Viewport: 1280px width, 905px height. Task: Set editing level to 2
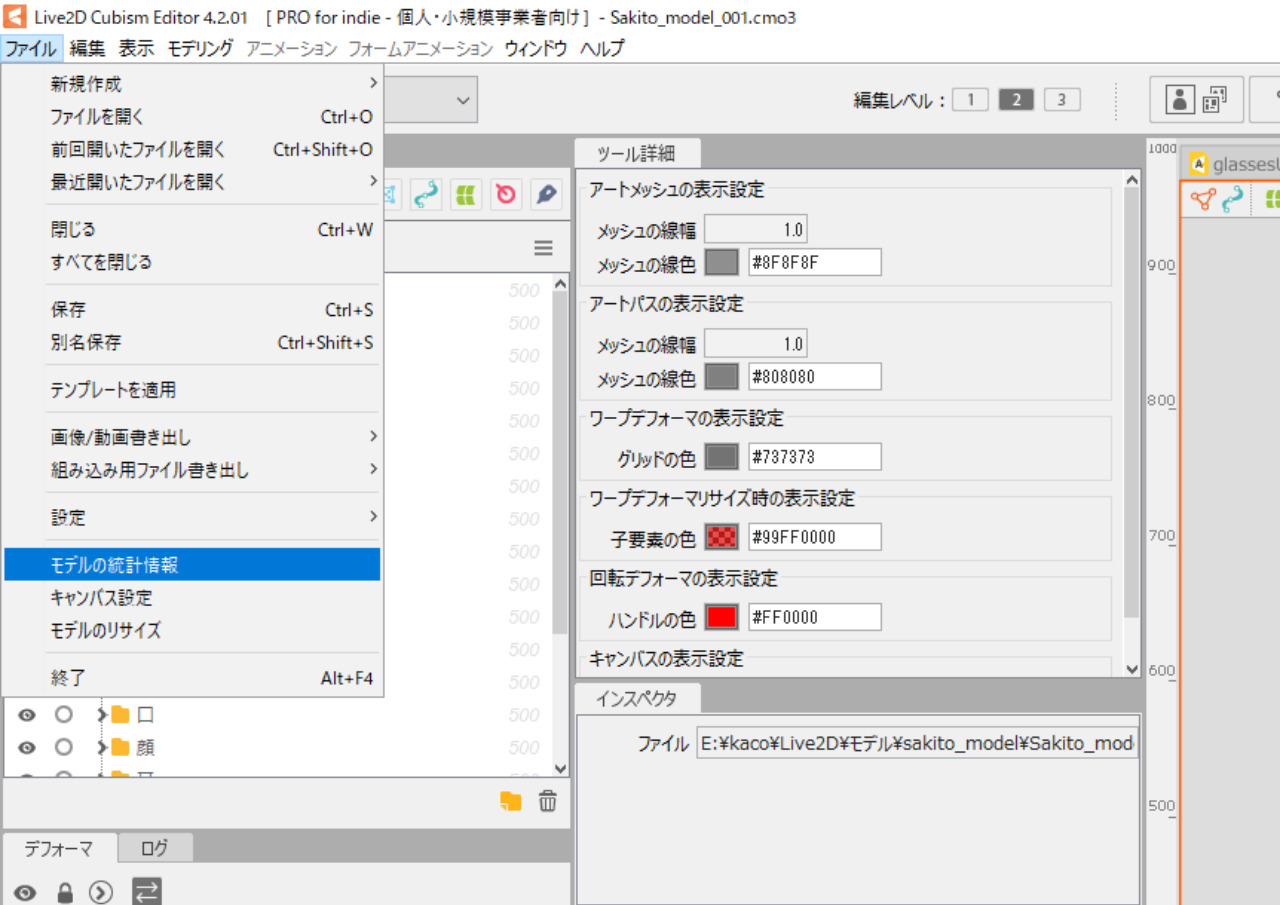[1016, 99]
